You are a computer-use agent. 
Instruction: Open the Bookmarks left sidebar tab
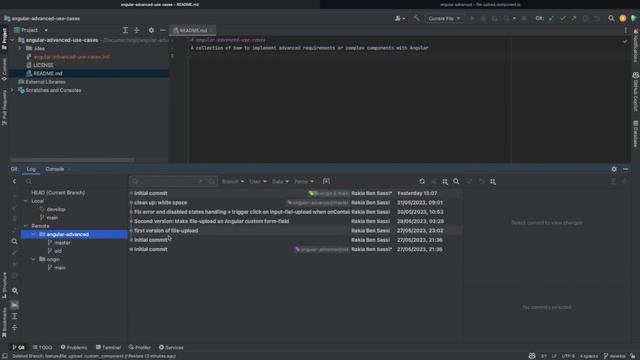(x=4, y=322)
